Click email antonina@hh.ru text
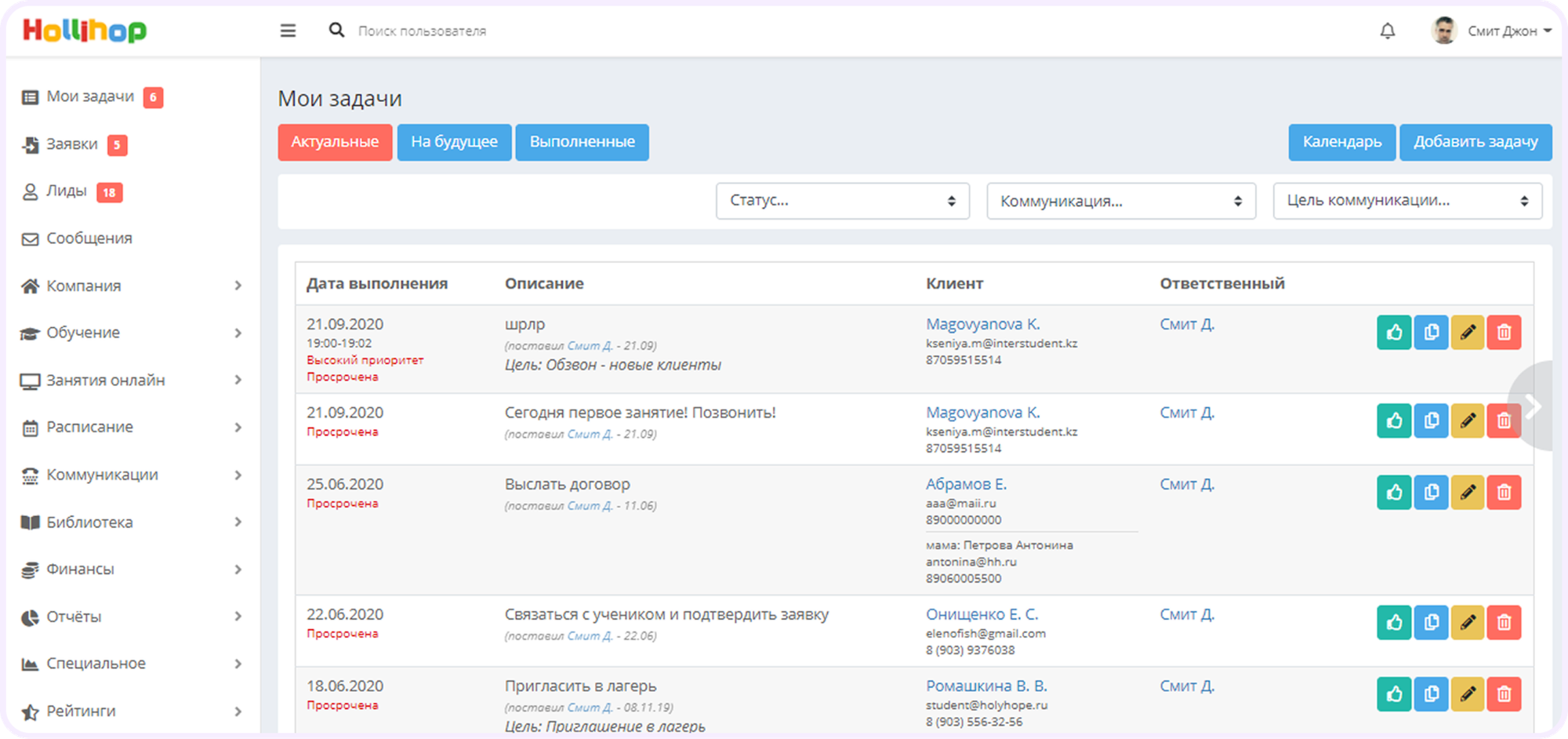The image size is (1568, 739). pos(971,562)
